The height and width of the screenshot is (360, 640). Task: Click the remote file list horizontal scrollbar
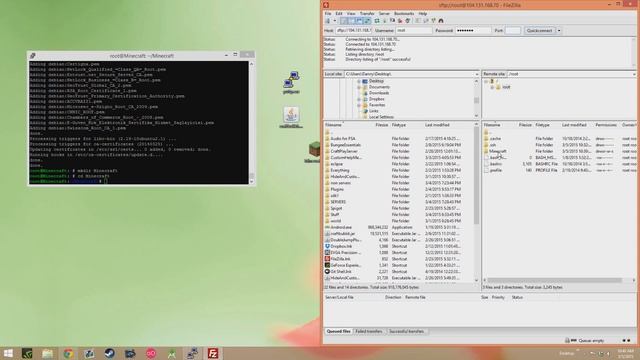tap(555, 280)
